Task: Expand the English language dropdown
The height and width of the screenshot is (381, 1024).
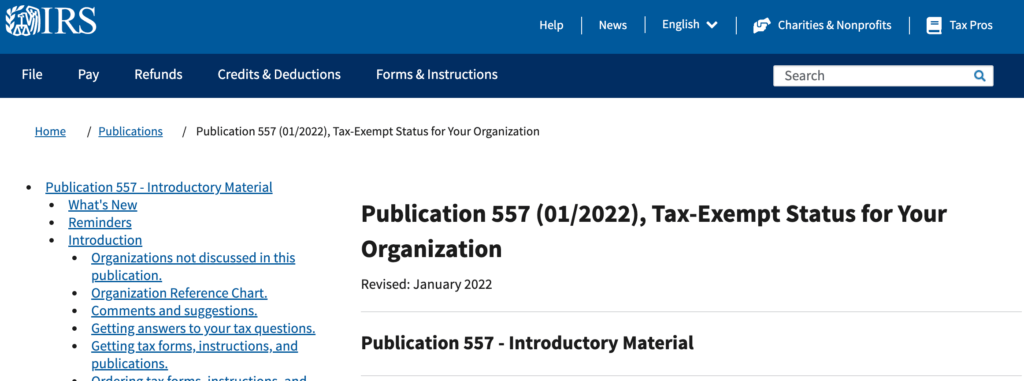Action: [690, 25]
